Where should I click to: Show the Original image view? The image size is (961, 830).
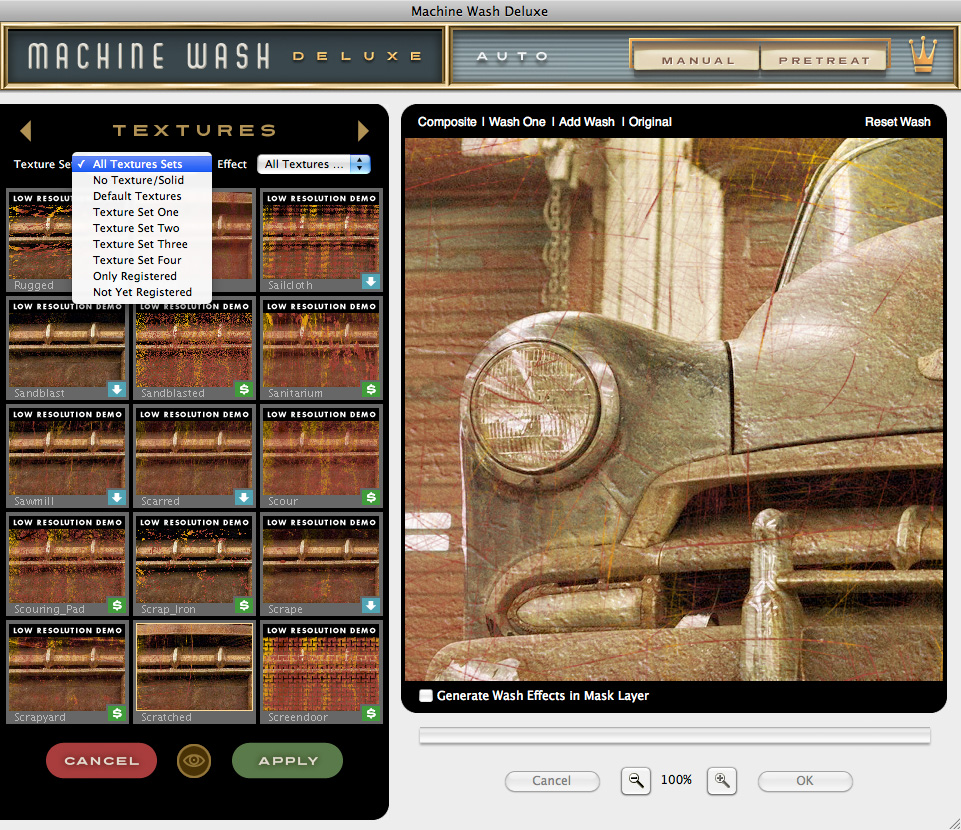tap(650, 122)
